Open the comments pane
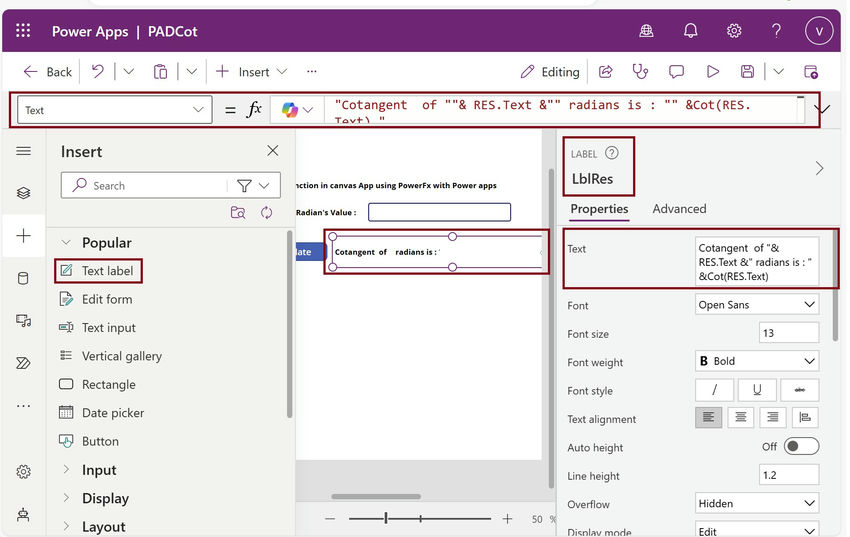This screenshot has height=537, width=850. coord(676,72)
